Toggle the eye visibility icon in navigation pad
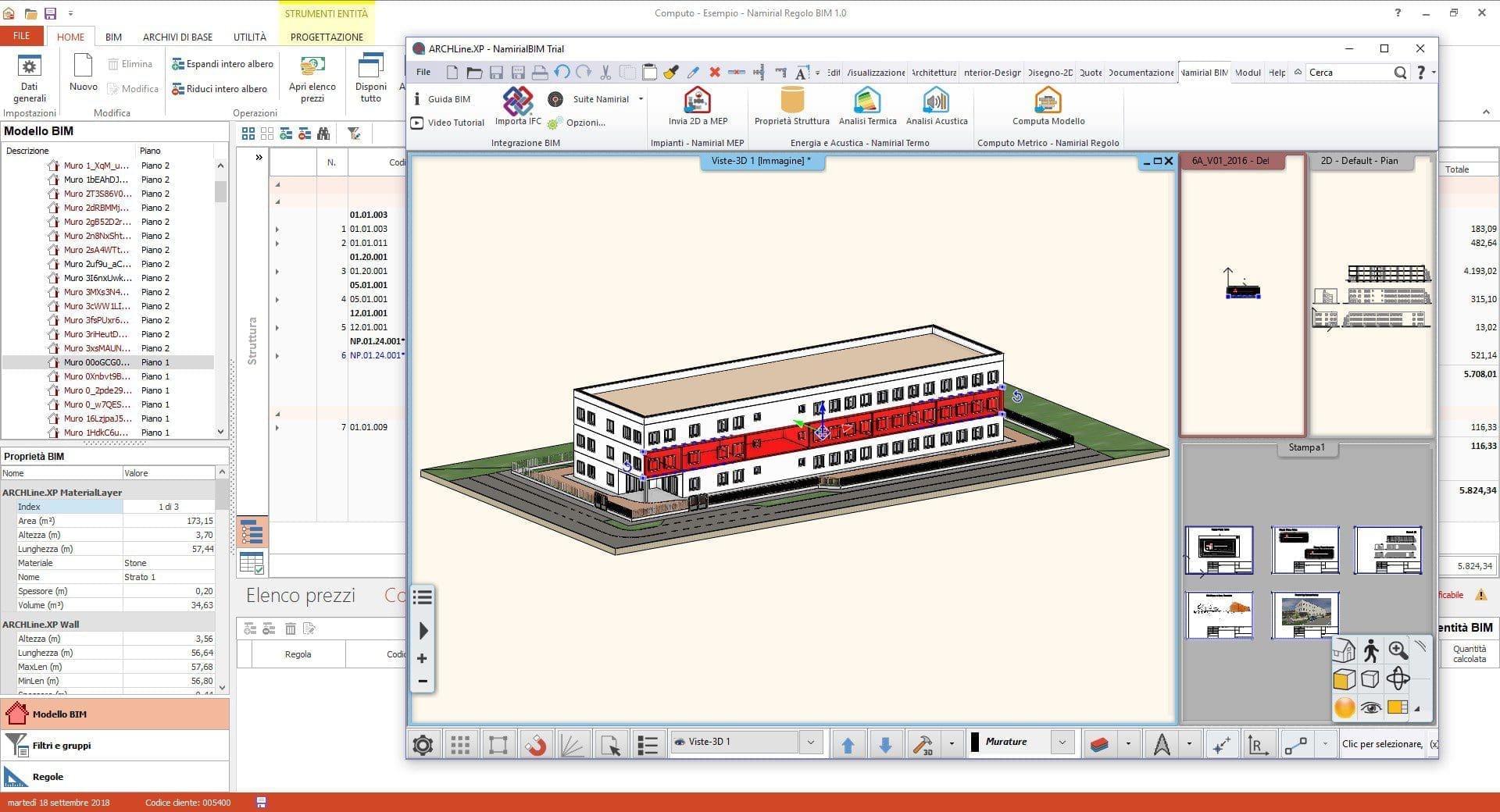 click(1370, 708)
